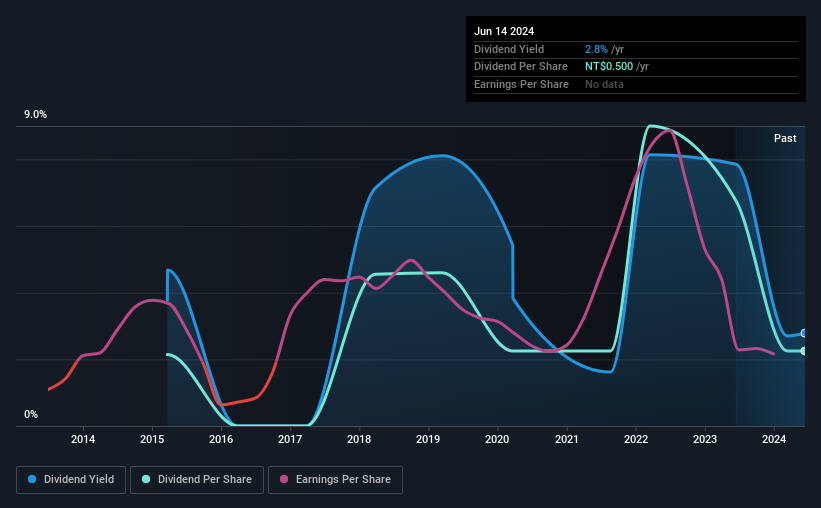Screen dimensions: 821x508
Task: Click the teal Dividend Per Share endpoint marker
Action: pos(804,351)
